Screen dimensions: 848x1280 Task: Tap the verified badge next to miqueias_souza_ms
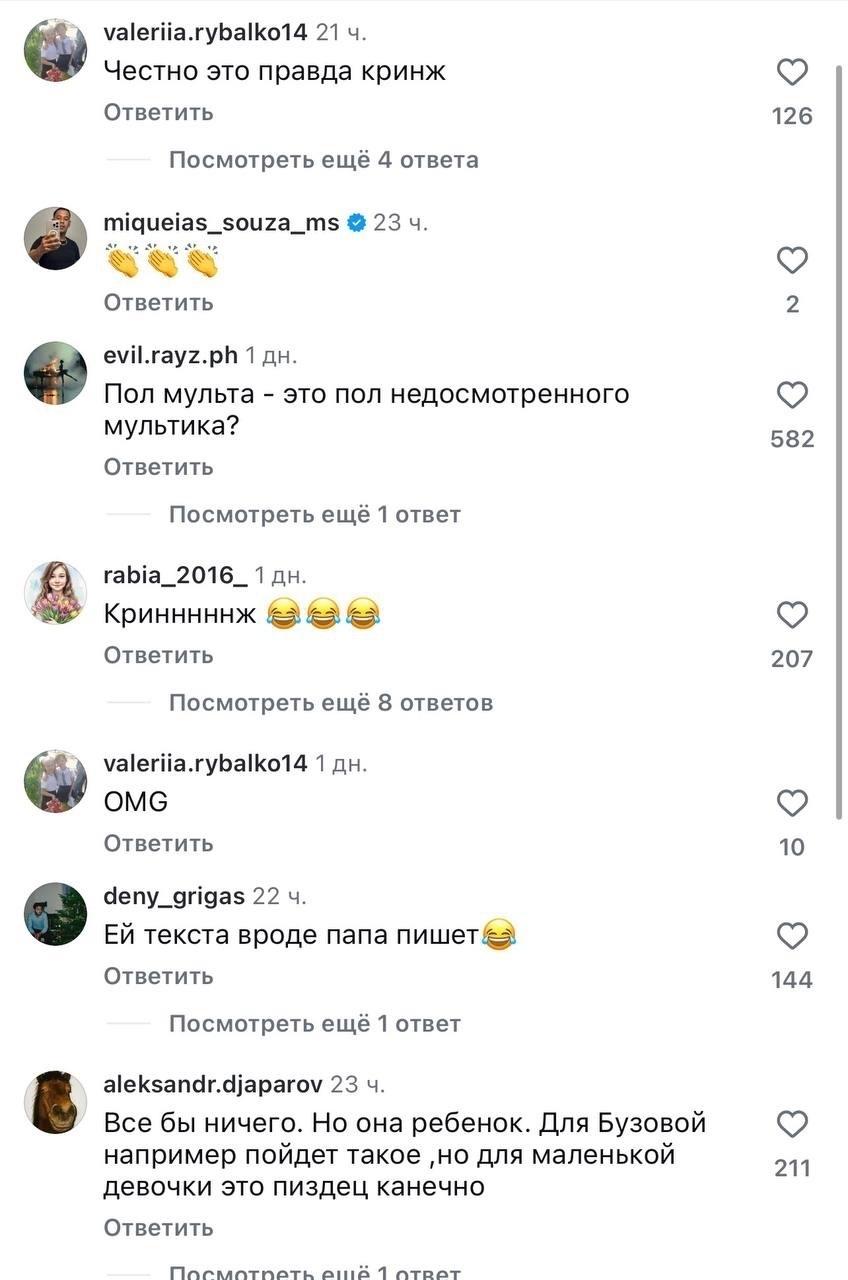pos(356,223)
